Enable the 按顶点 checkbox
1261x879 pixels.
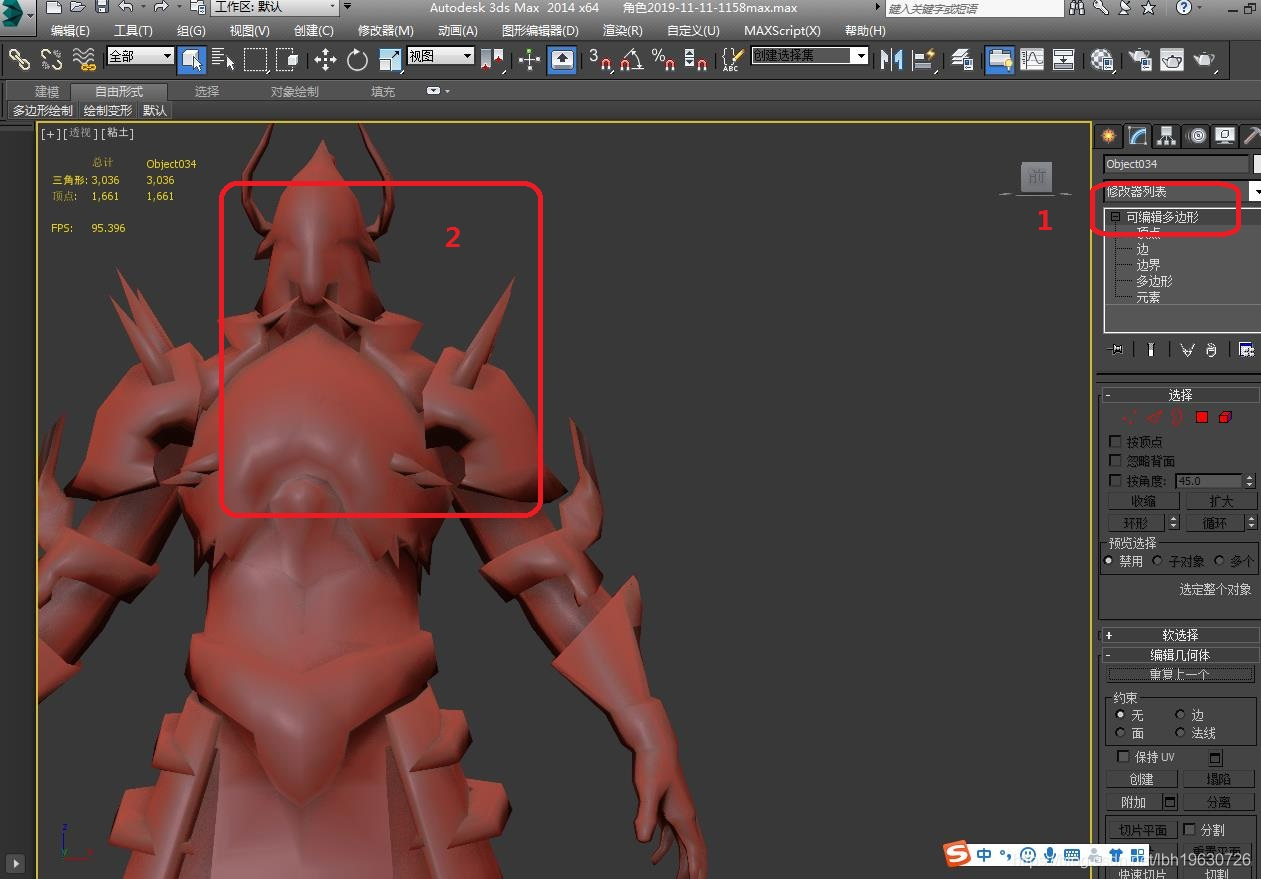[1116, 441]
